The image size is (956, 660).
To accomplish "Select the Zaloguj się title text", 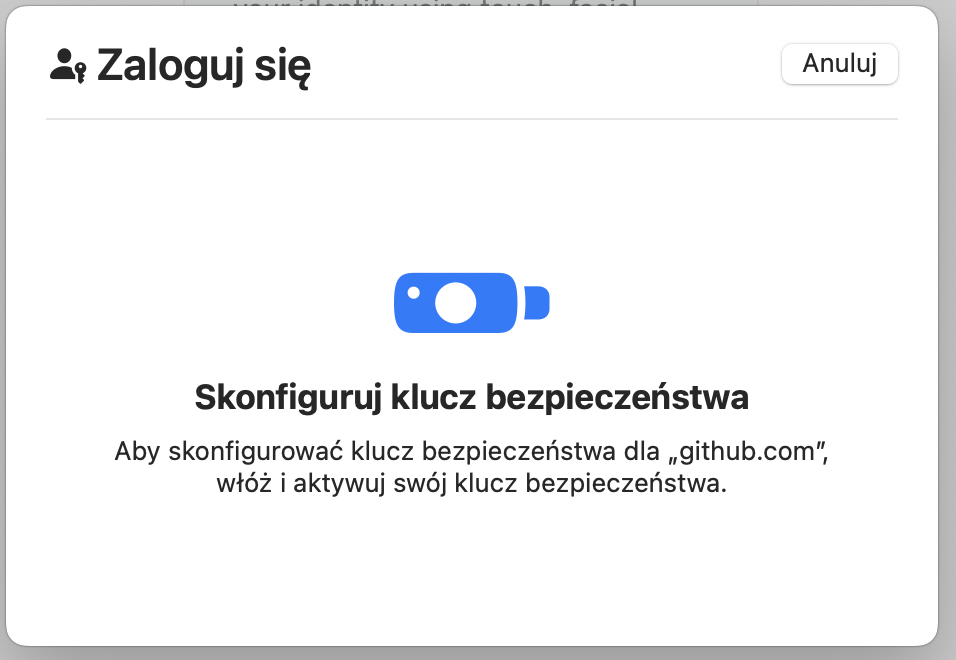I will 204,66.
